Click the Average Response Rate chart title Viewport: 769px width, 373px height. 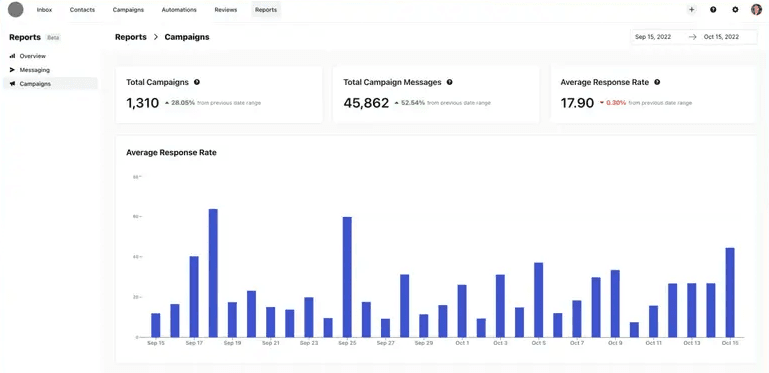(x=171, y=152)
